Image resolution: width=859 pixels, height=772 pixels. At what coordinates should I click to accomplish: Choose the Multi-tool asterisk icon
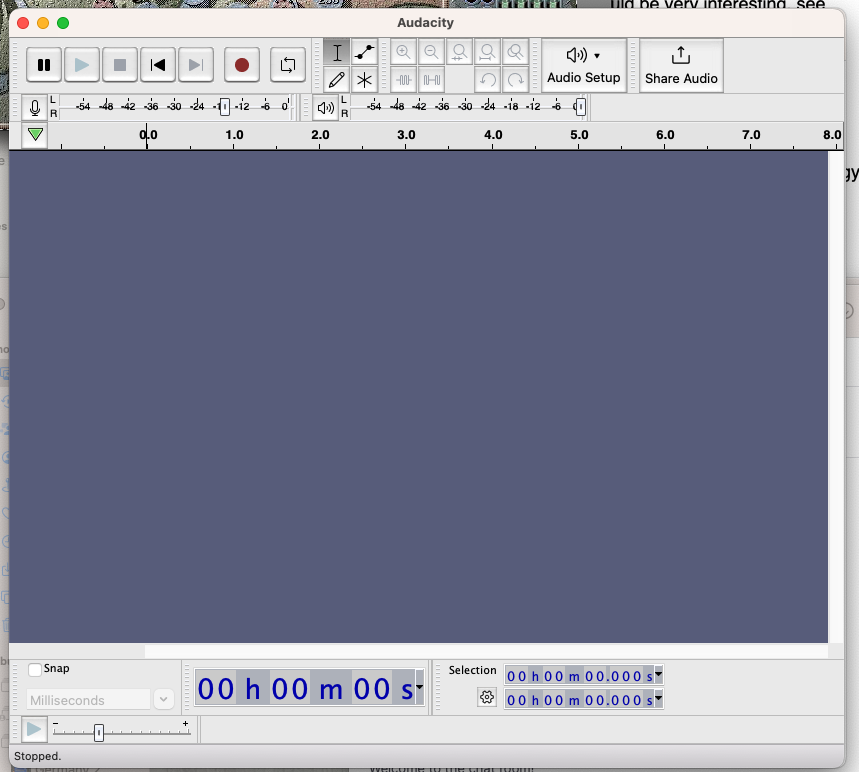coord(365,80)
